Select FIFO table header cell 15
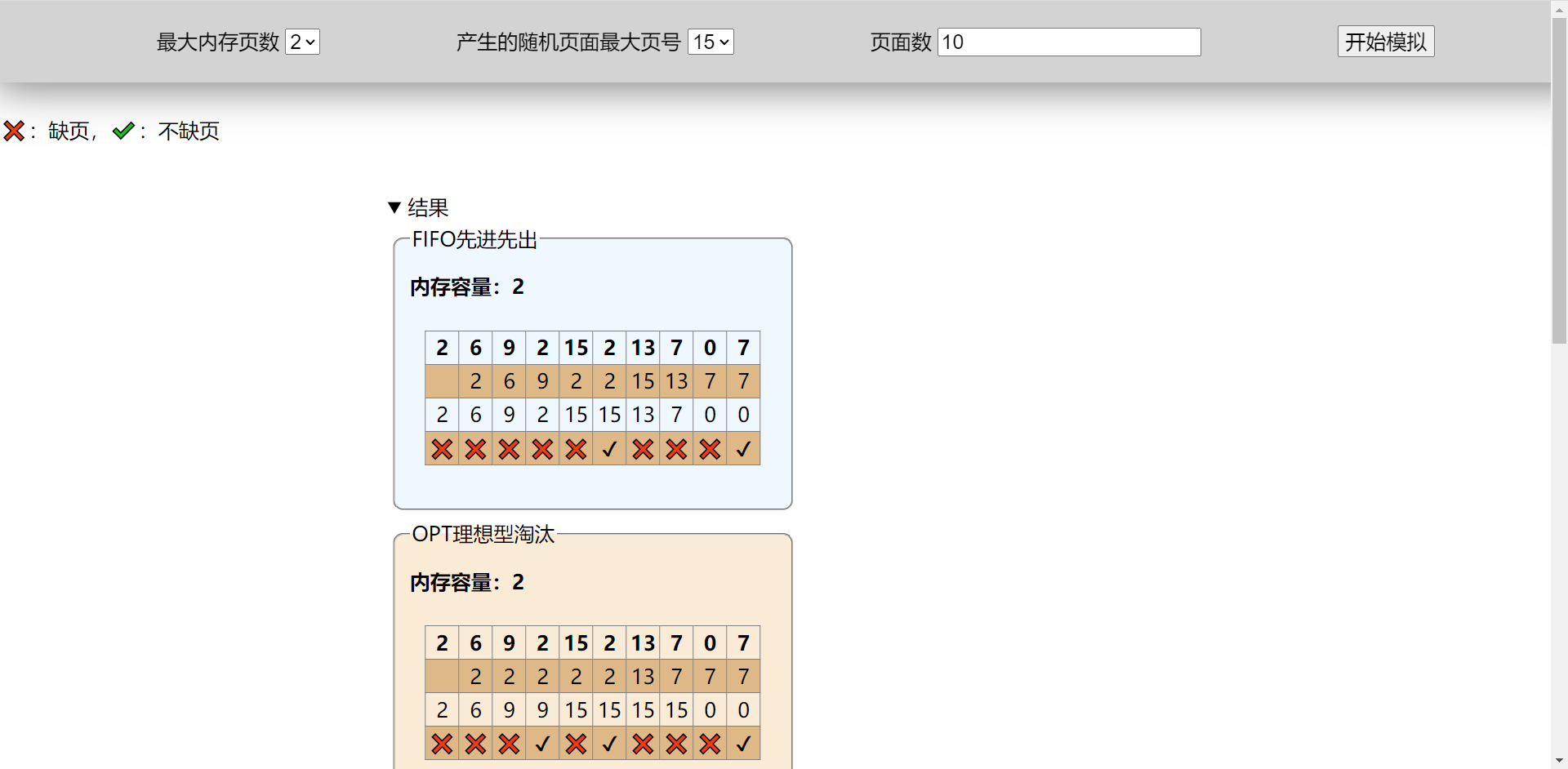The image size is (1568, 769). click(576, 348)
